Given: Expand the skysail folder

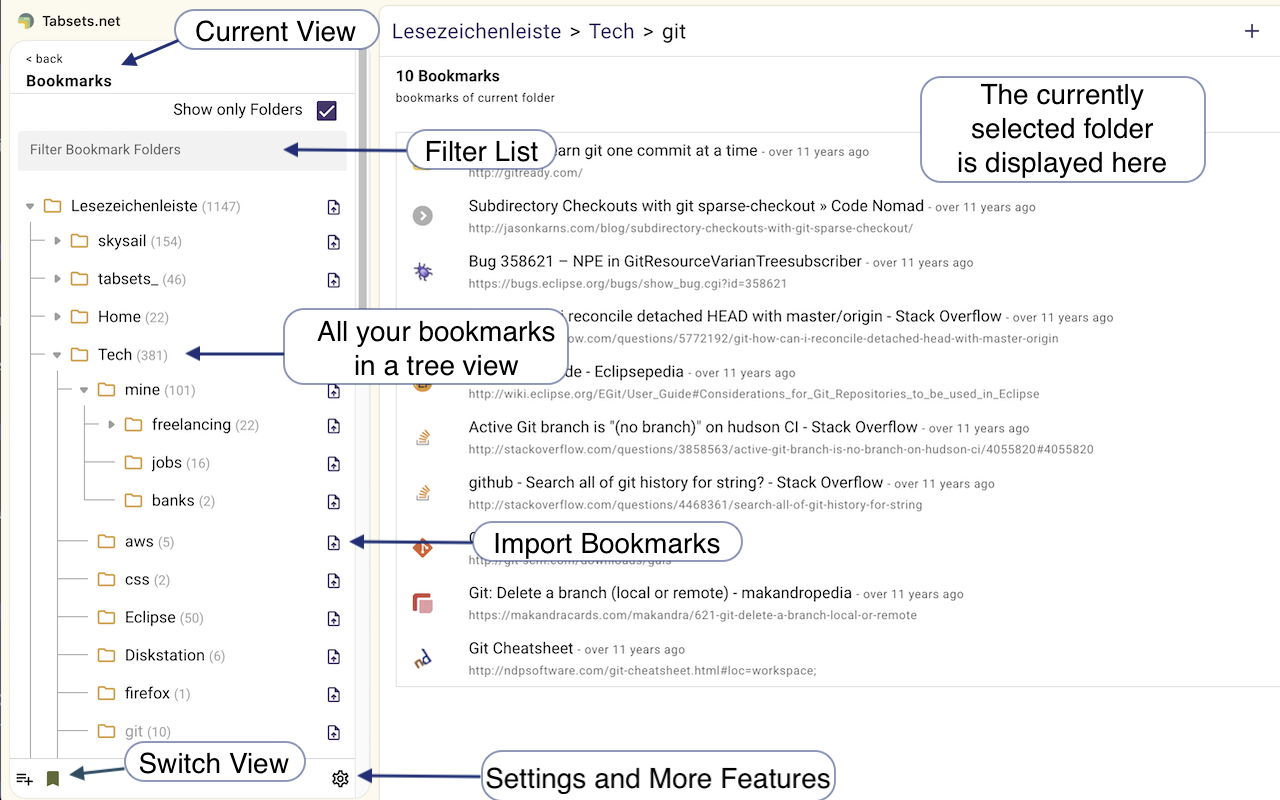Looking at the screenshot, I should pyautogui.click(x=57, y=241).
